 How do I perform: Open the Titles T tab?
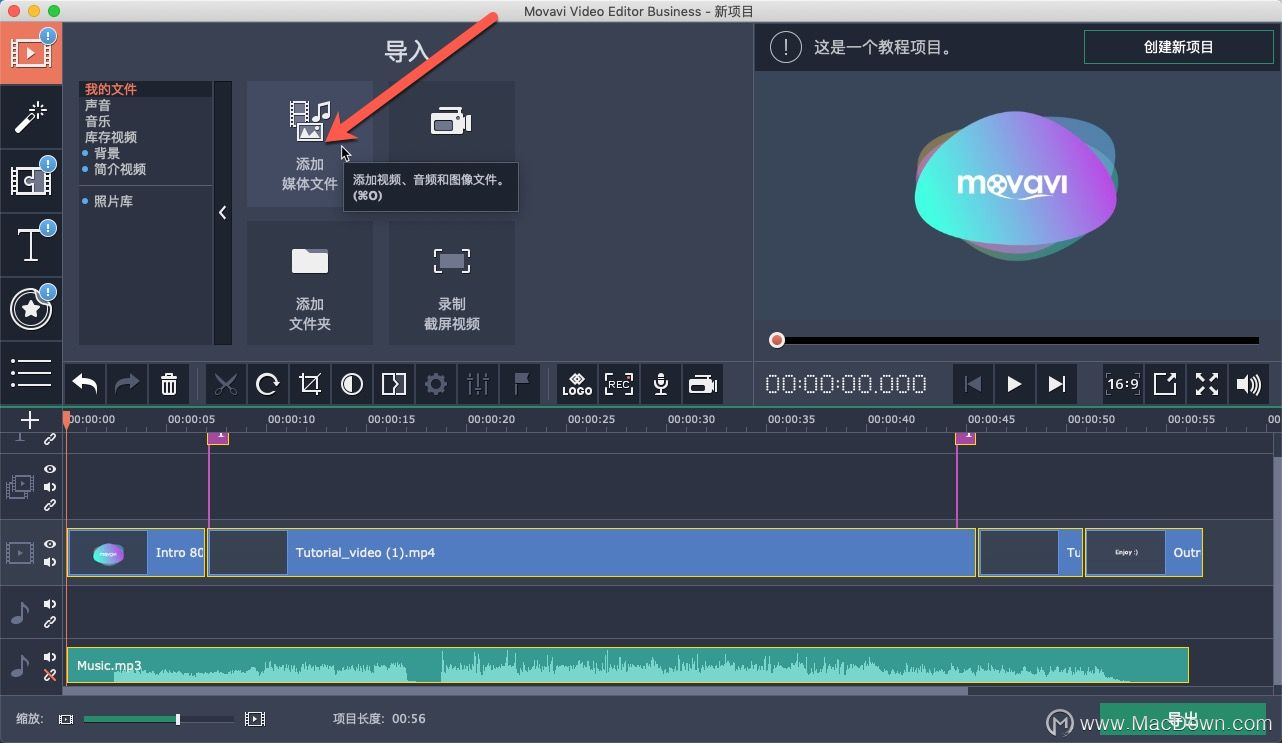point(31,245)
